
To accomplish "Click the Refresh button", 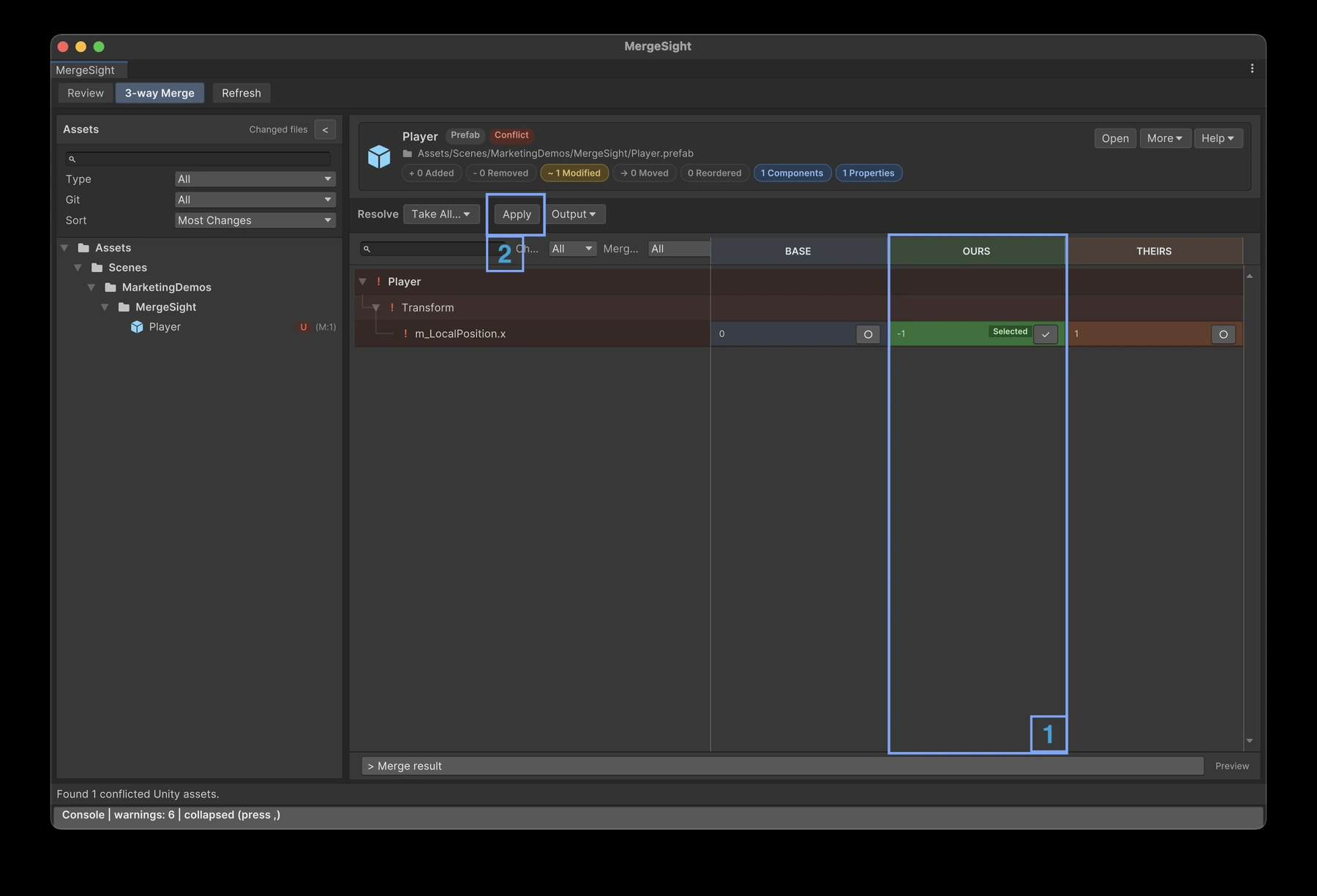I will click(x=241, y=93).
